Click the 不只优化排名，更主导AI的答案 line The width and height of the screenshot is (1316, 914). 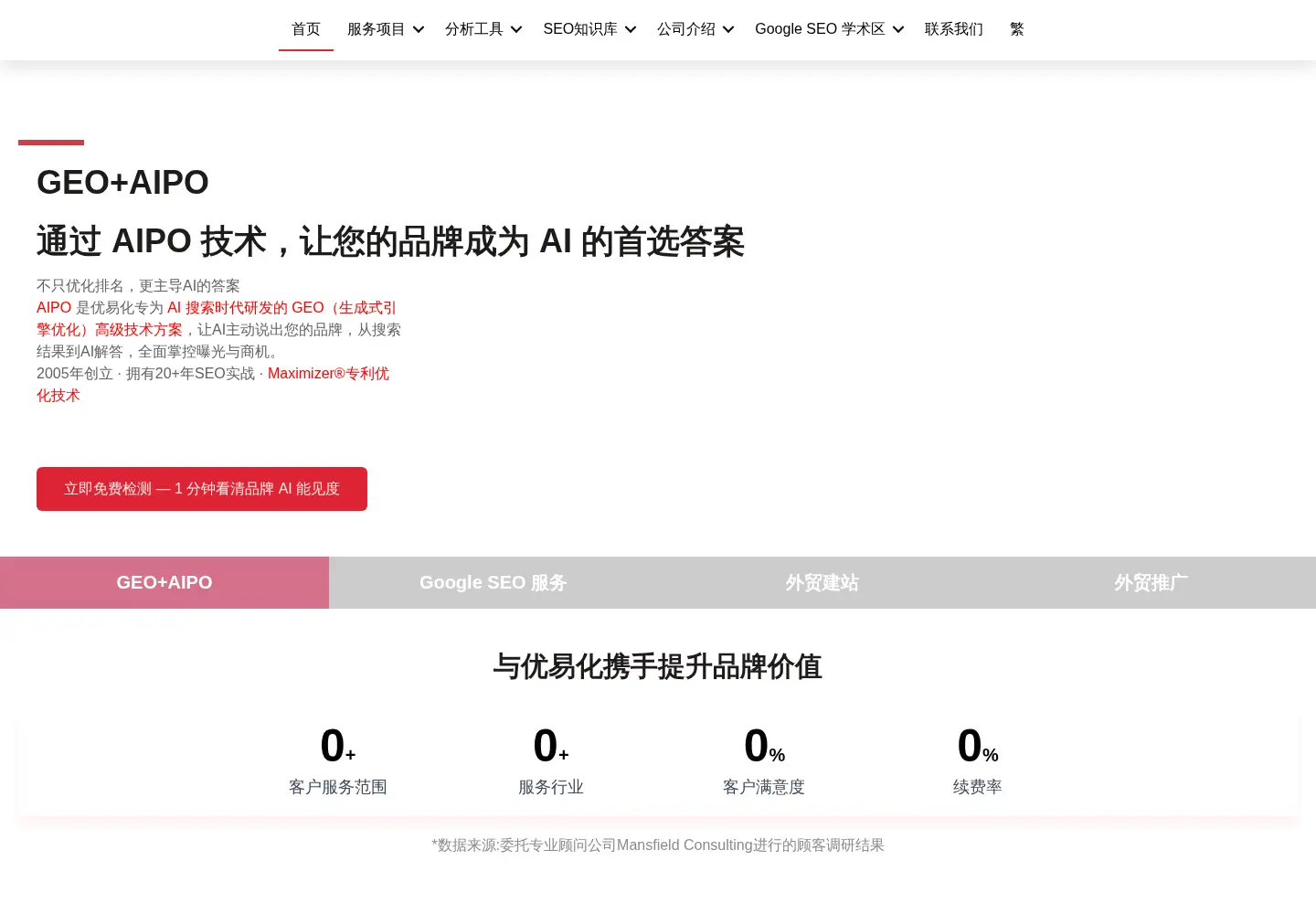(138, 286)
